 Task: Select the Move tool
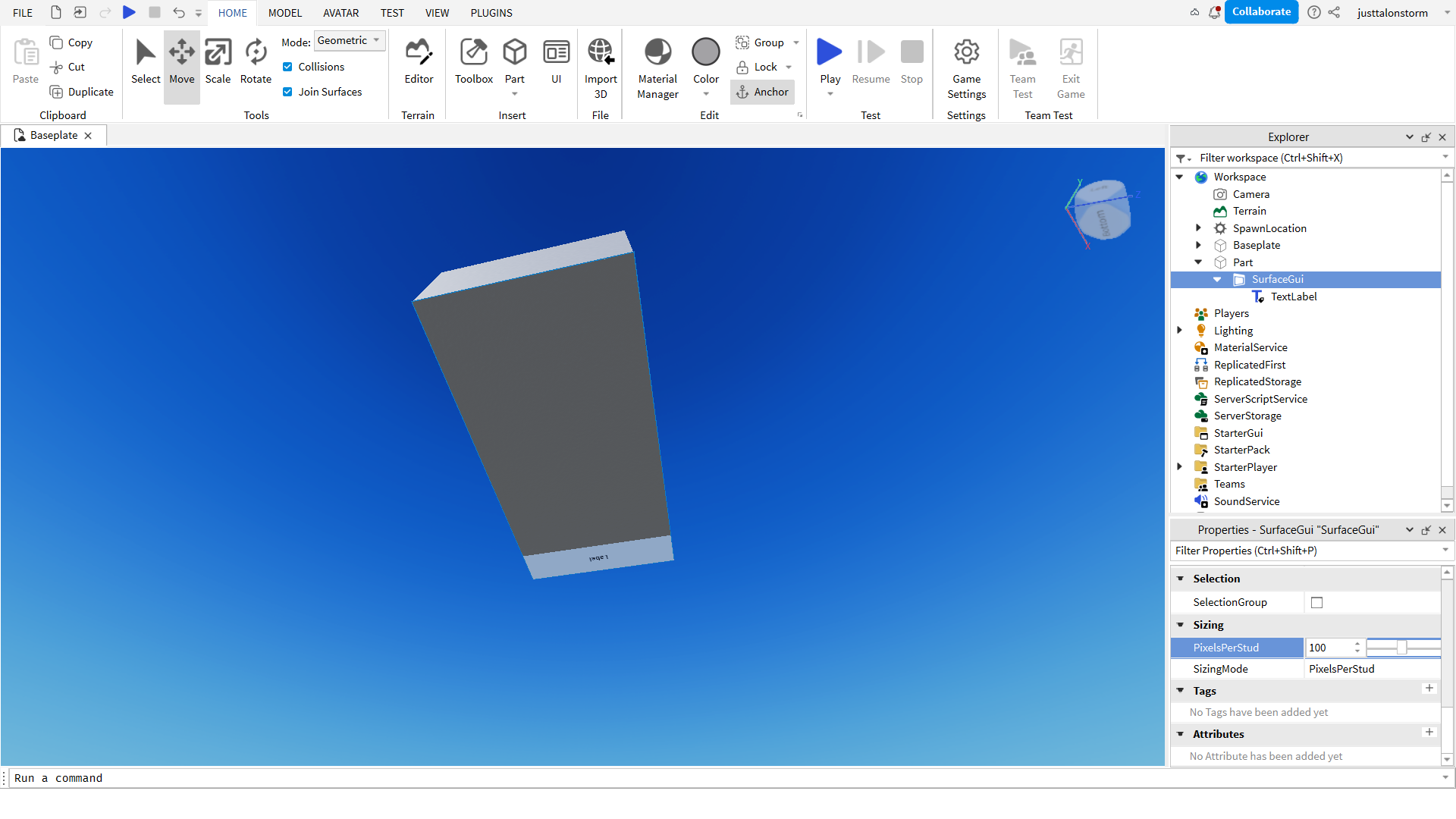(181, 64)
